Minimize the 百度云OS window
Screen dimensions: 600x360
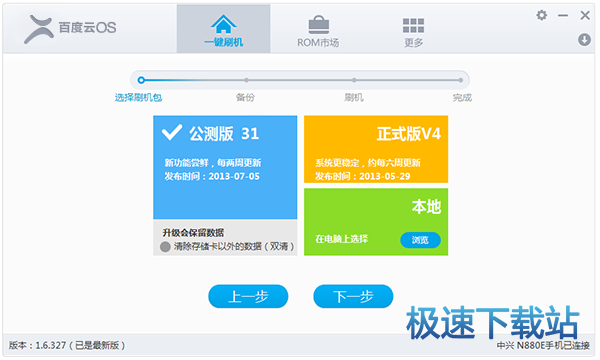coord(562,15)
